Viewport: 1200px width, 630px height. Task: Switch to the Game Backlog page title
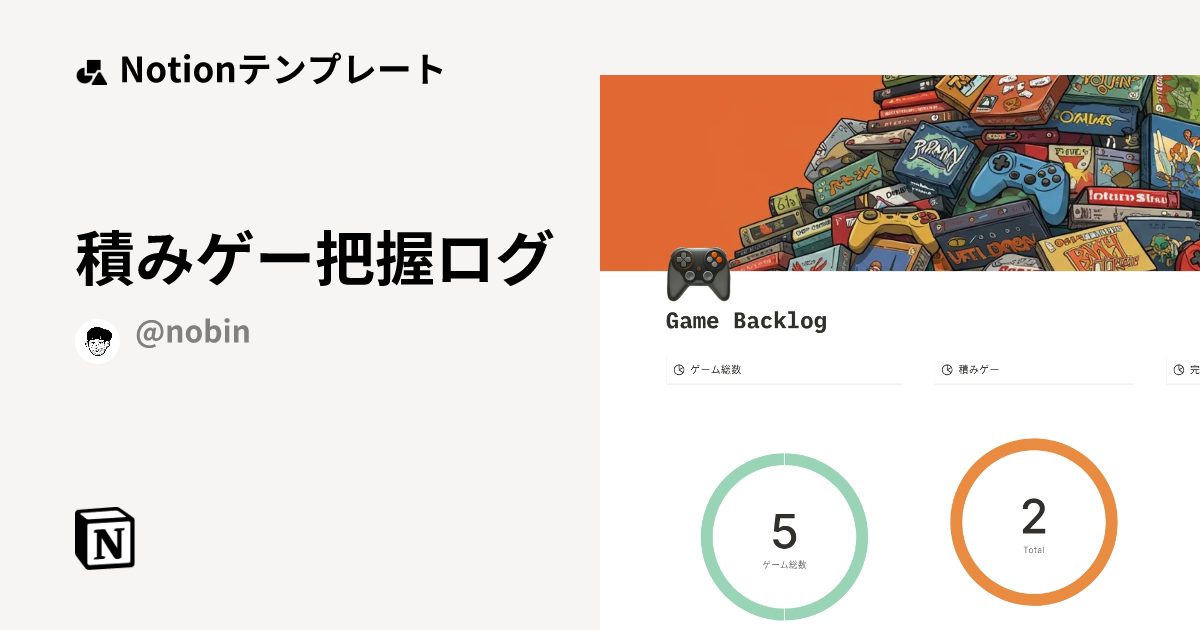(x=746, y=320)
